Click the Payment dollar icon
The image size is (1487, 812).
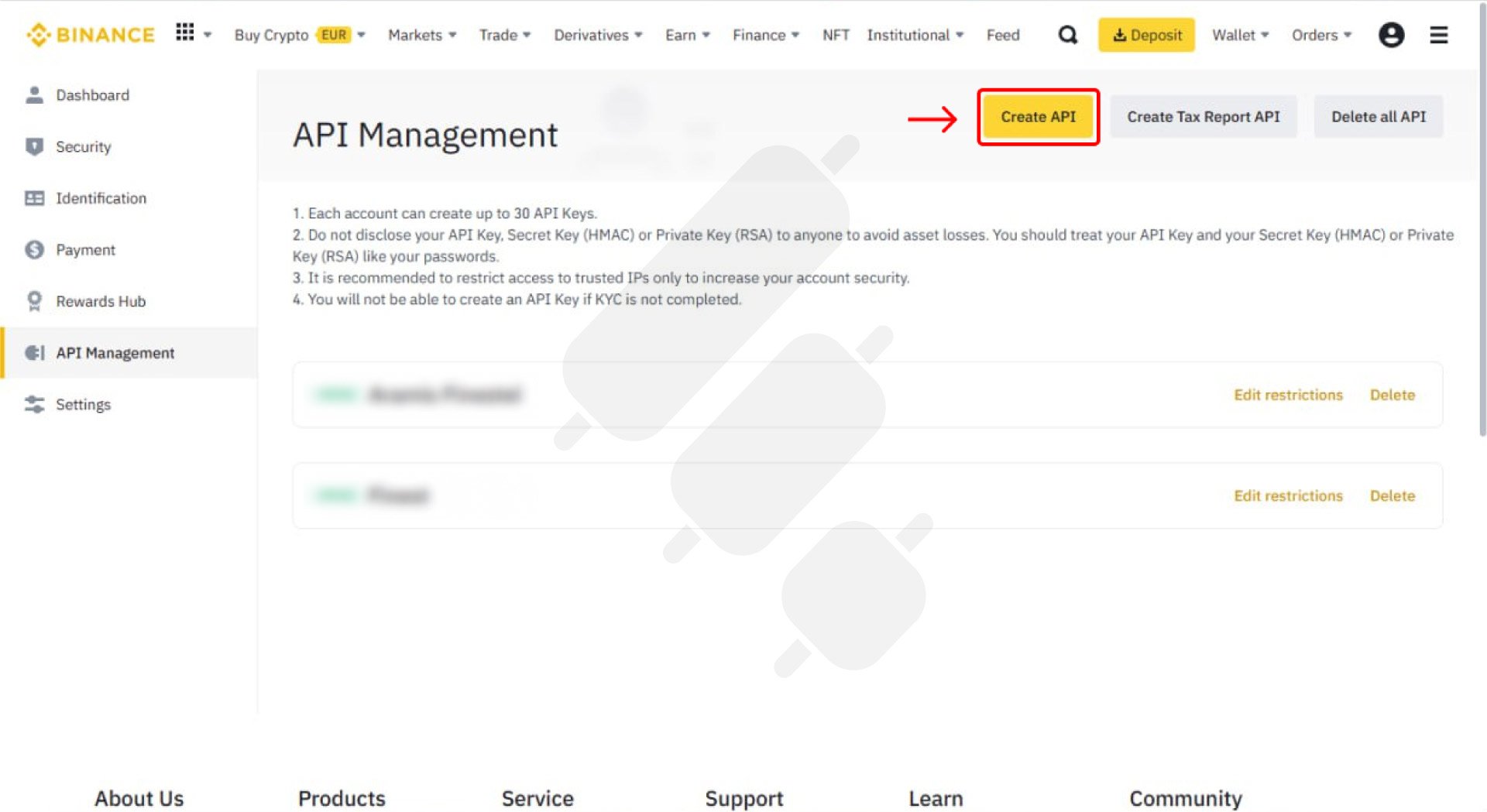[34, 249]
